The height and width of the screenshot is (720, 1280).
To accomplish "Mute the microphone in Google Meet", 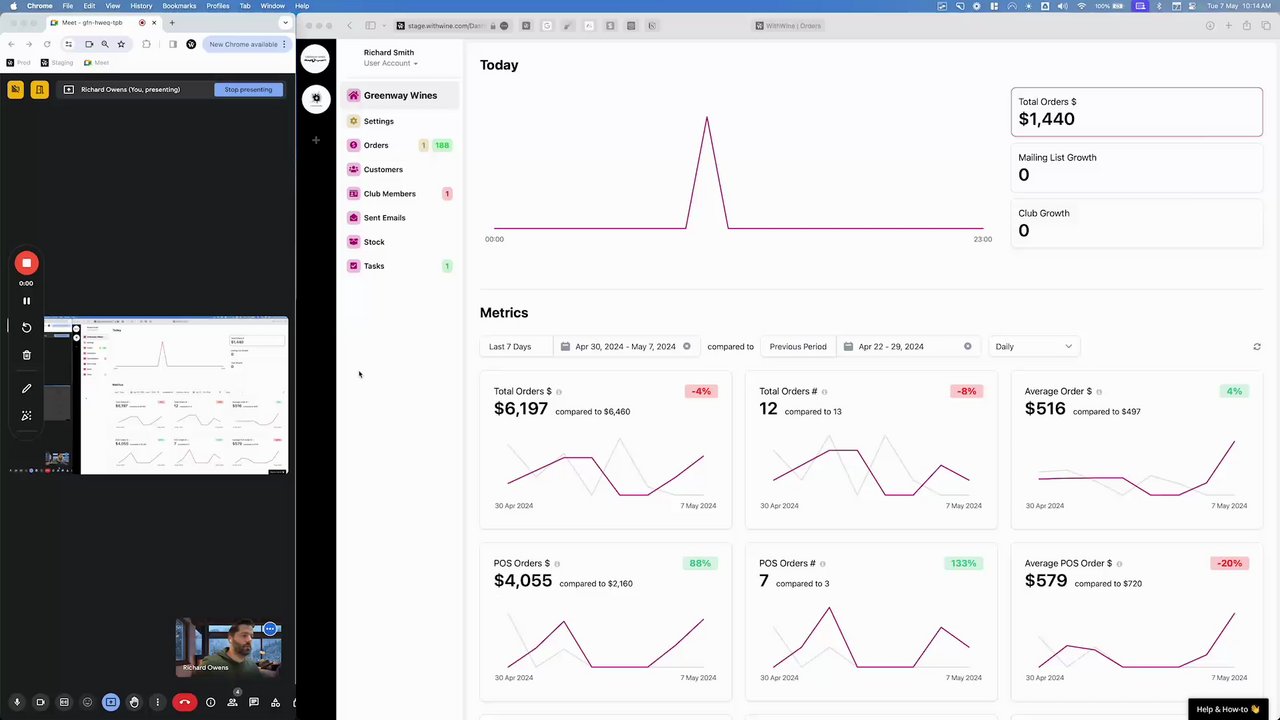I will tap(17, 702).
